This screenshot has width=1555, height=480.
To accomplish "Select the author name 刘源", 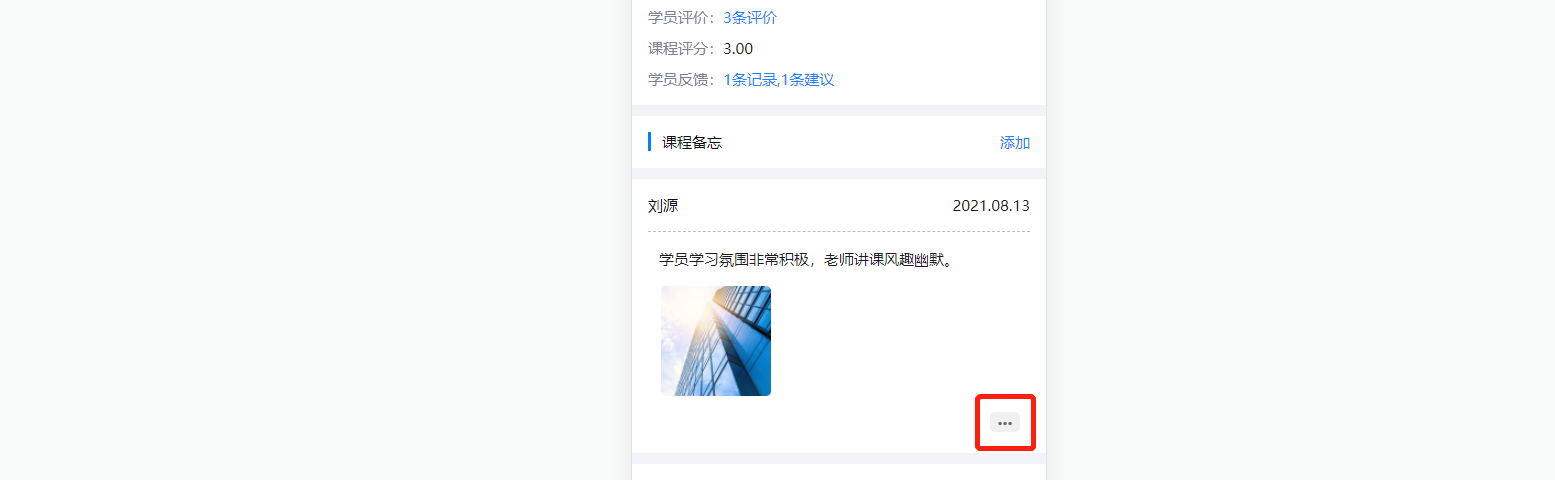I will click(663, 206).
